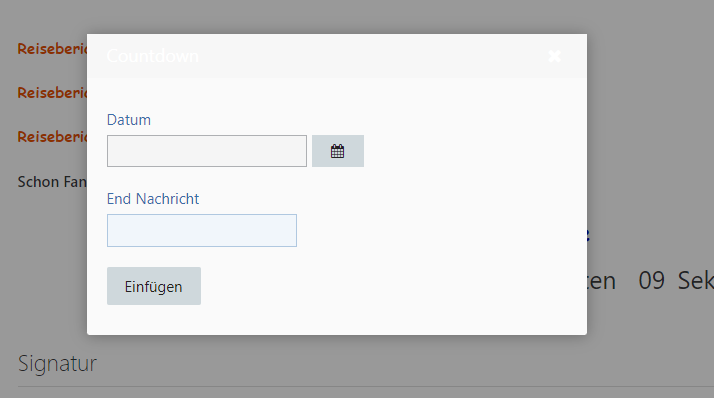Close the Countdown dialog with the X
This screenshot has width=714, height=398.
tap(555, 56)
